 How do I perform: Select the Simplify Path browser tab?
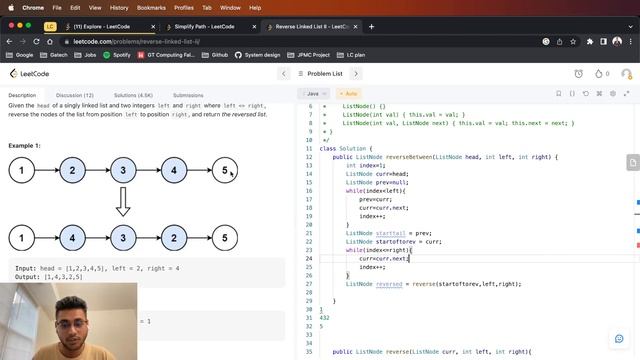coord(204,27)
